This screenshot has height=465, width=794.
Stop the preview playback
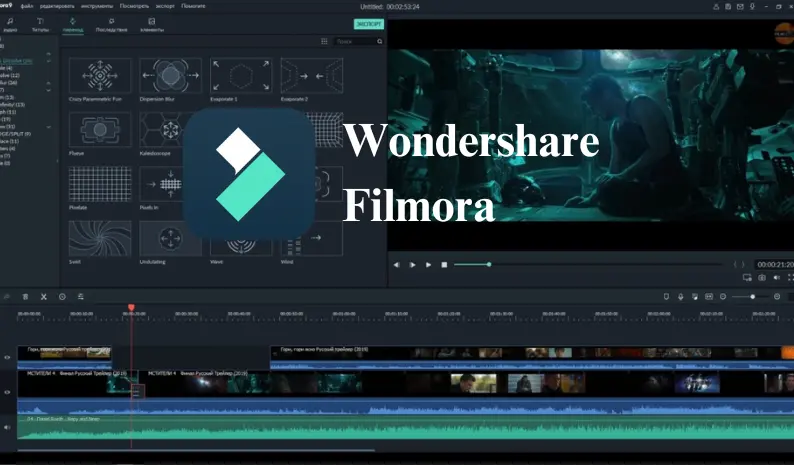[x=444, y=265]
